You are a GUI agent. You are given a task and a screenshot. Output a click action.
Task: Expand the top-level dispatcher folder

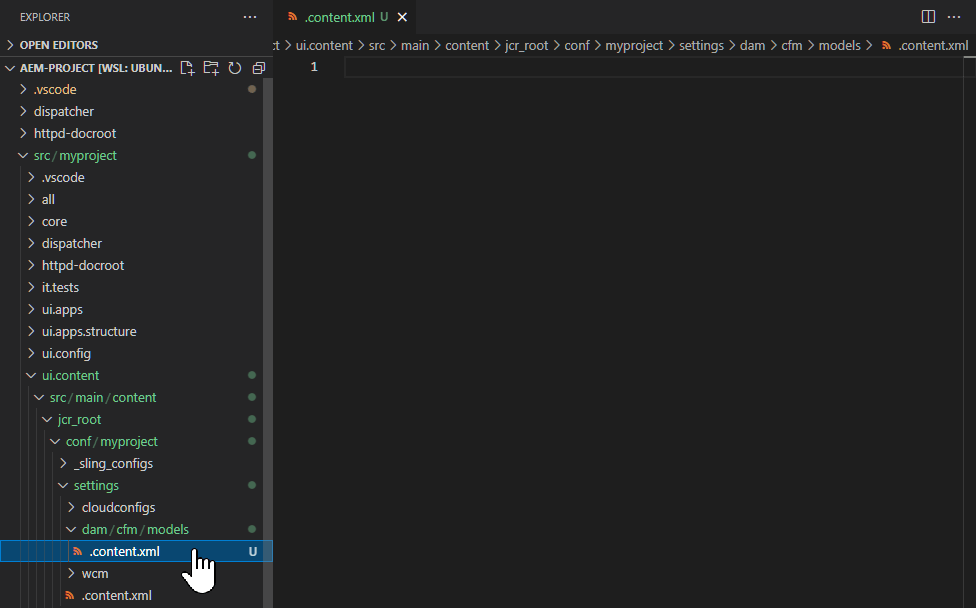[x=131, y=111]
